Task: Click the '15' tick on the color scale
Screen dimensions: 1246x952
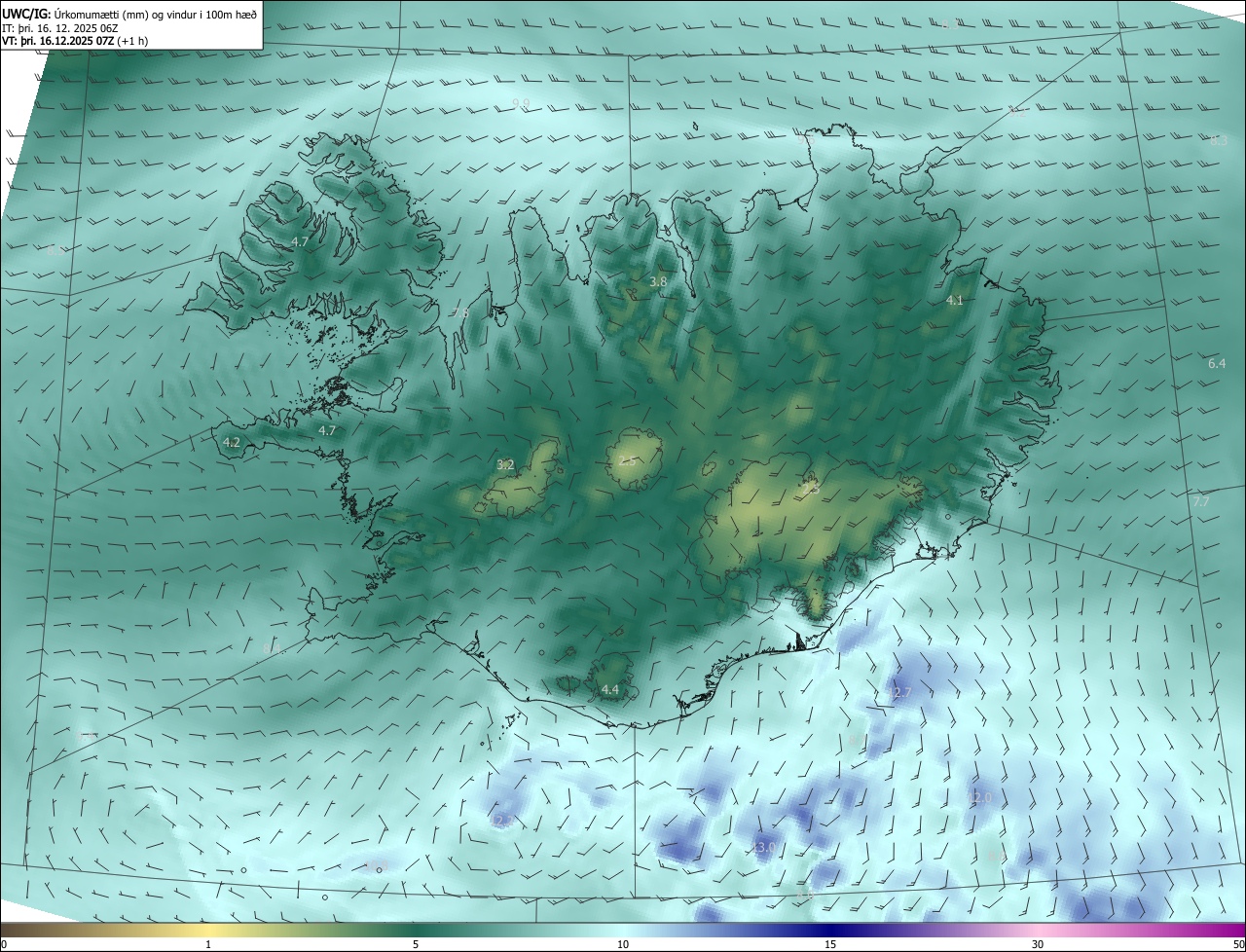Action: (x=830, y=944)
